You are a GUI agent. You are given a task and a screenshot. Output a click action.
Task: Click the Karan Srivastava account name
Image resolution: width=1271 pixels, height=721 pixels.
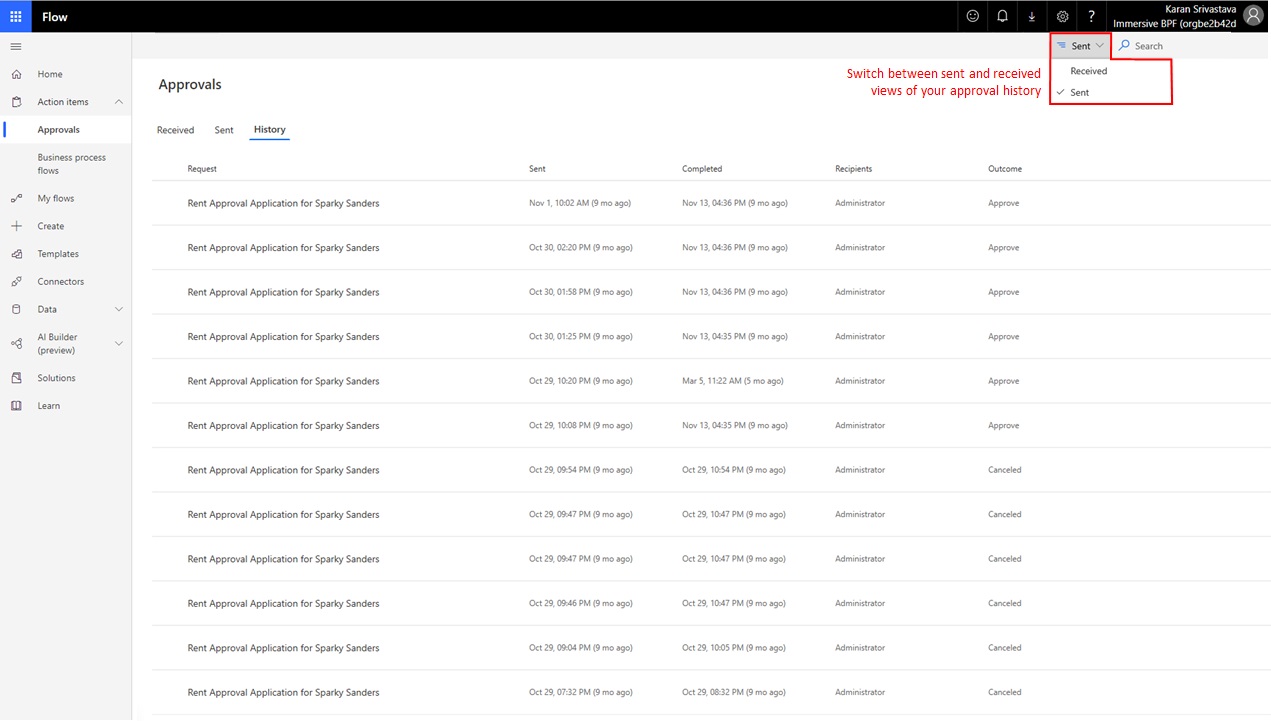[1200, 9]
